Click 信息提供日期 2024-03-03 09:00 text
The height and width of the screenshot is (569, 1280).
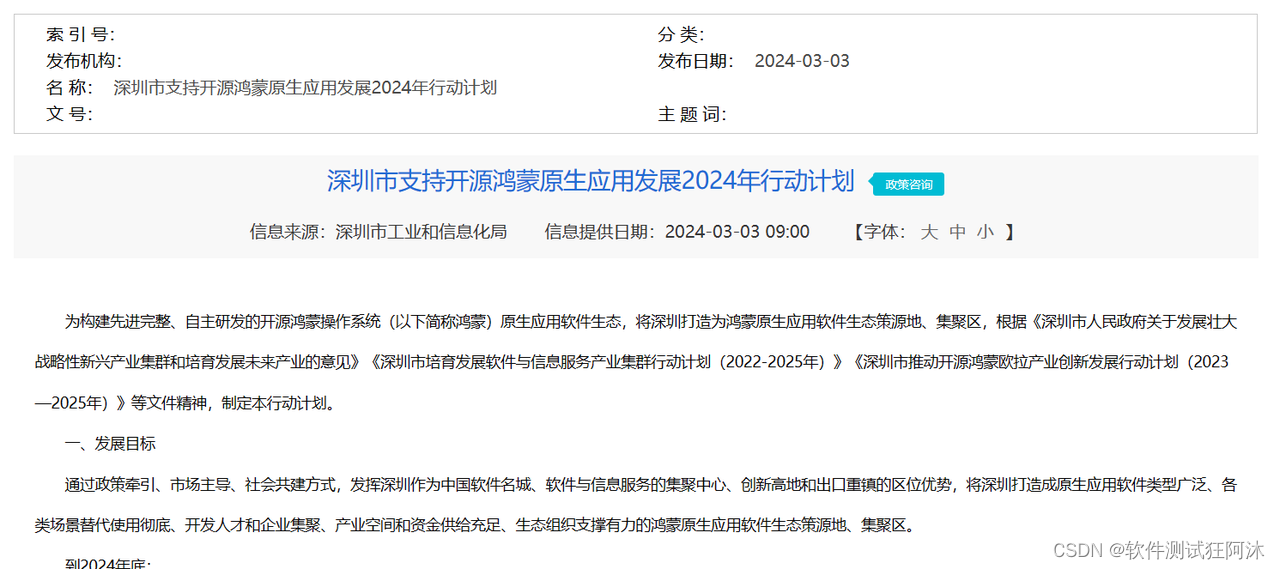(x=677, y=232)
